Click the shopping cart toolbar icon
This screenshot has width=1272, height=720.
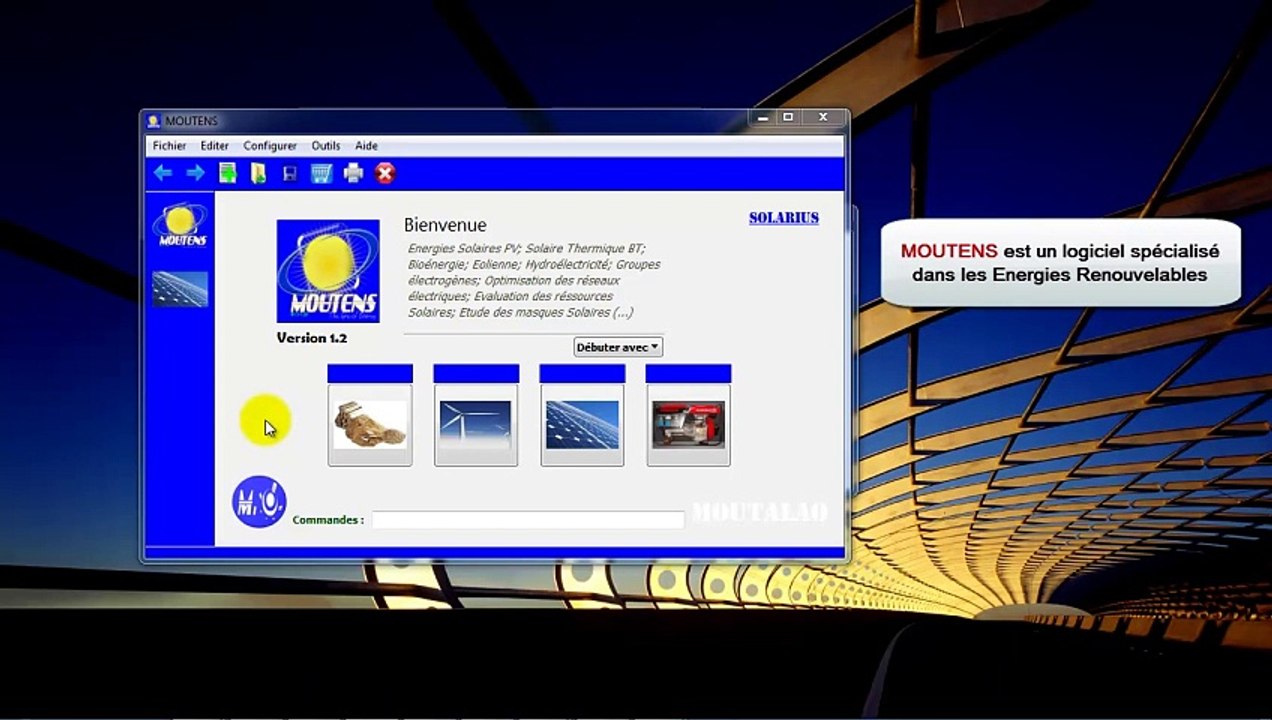321,173
